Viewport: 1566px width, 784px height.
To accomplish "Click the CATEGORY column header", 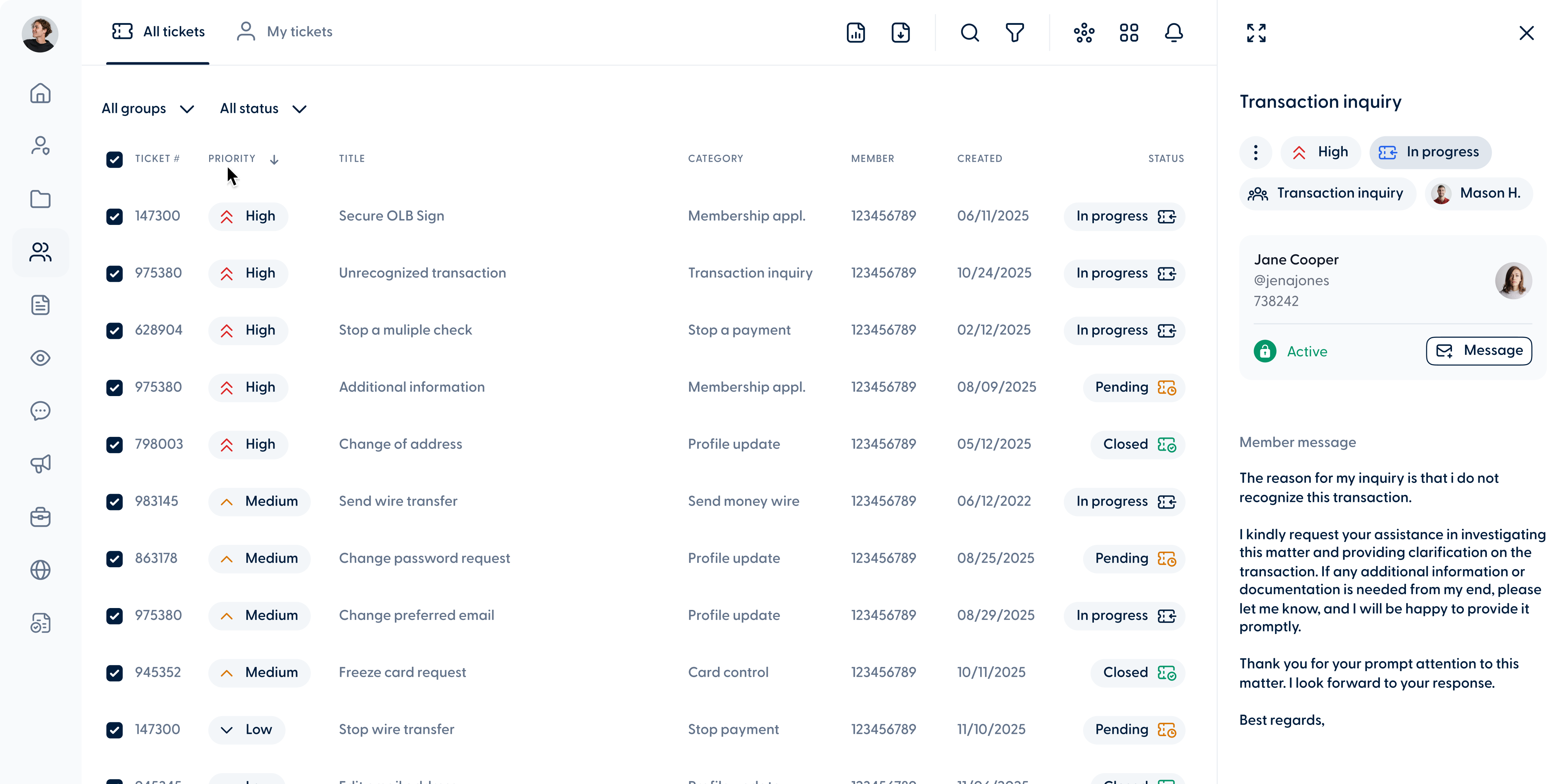I will [715, 159].
